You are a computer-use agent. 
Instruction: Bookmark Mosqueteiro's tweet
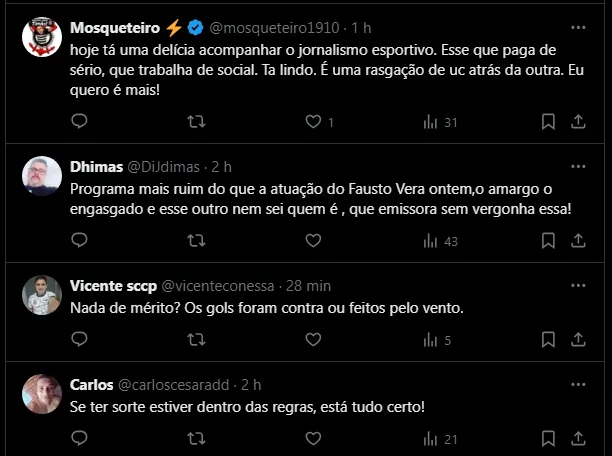[548, 122]
